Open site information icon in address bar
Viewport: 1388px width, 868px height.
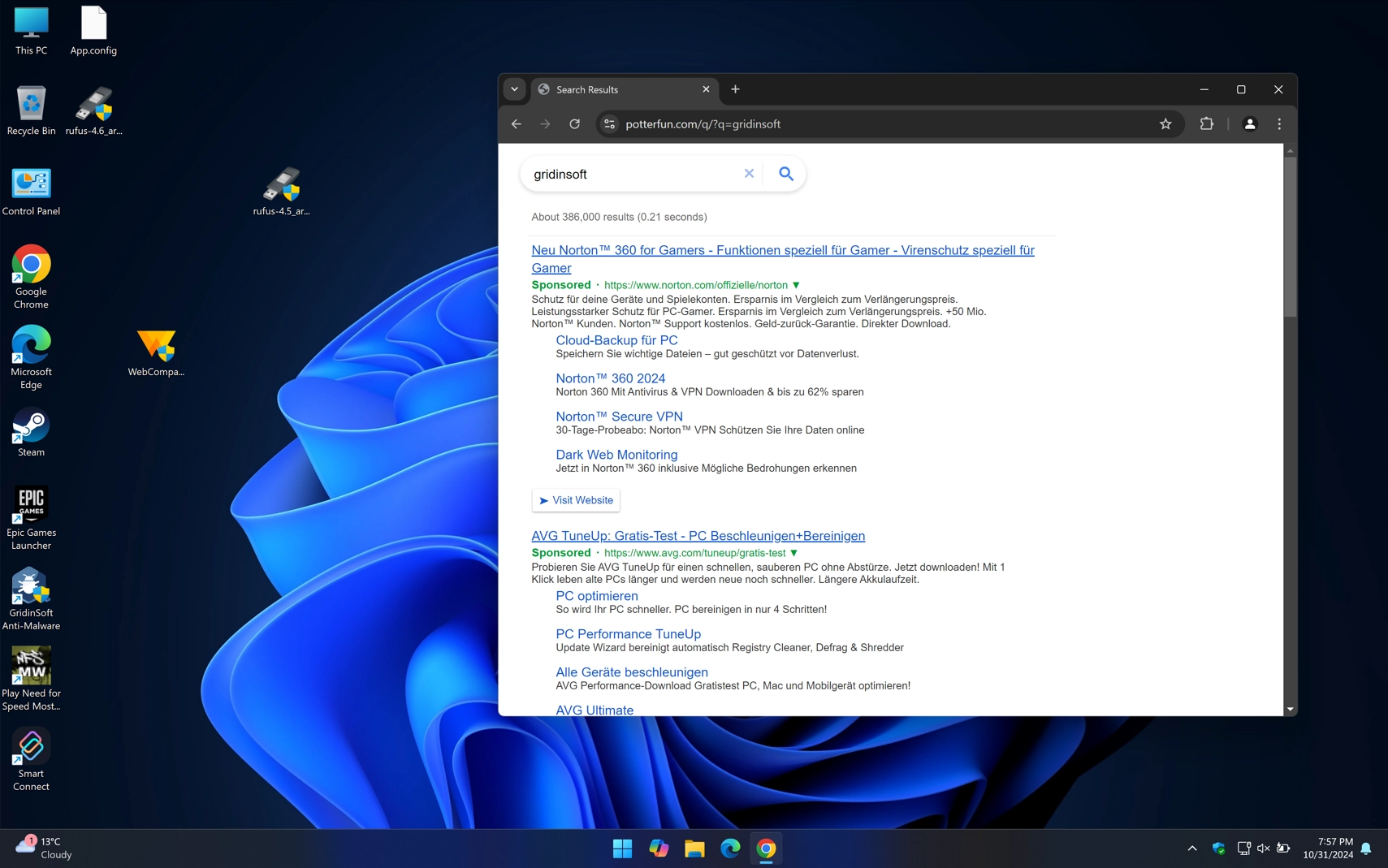click(x=609, y=123)
